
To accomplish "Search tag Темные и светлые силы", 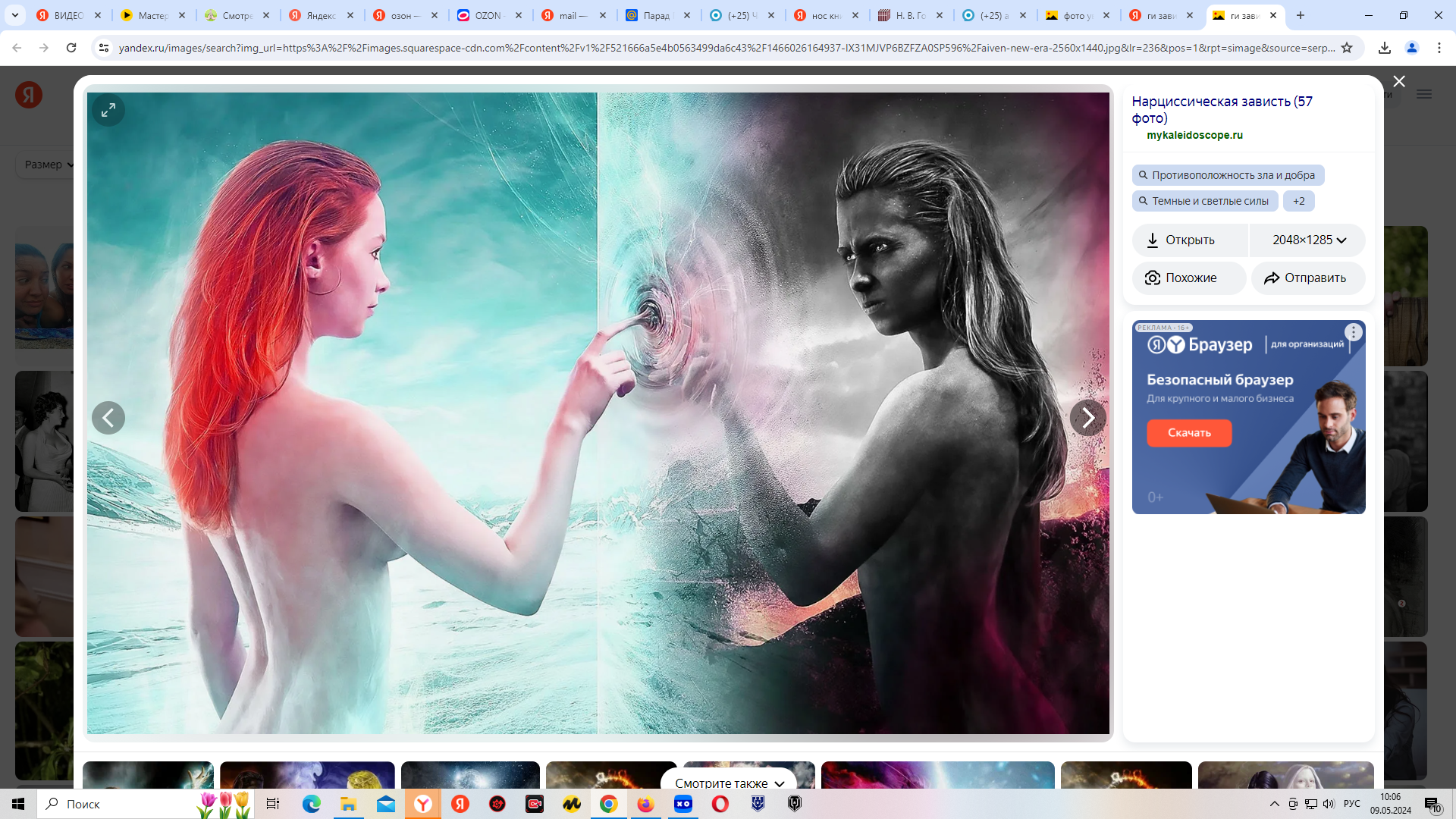I will tap(1205, 201).
